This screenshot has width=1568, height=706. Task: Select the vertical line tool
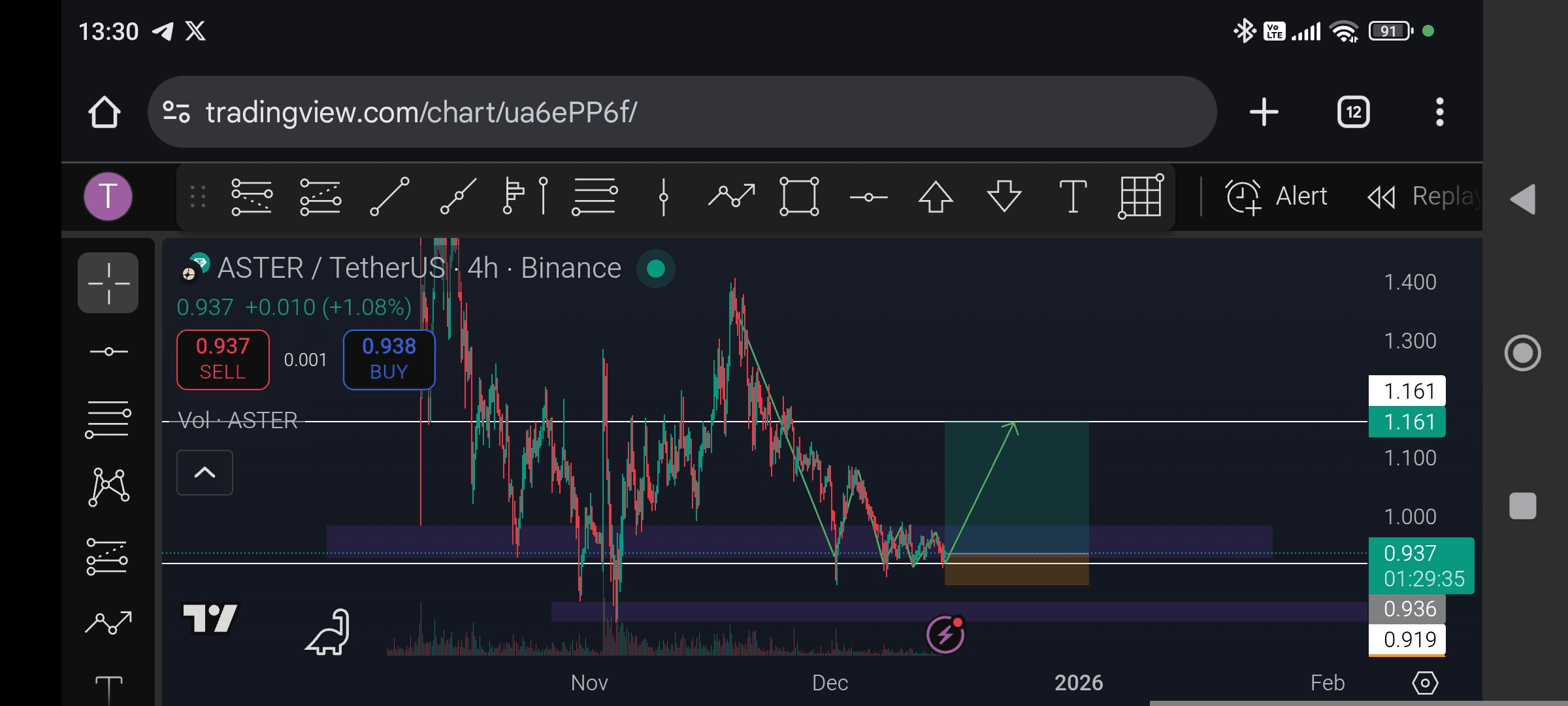[664, 196]
